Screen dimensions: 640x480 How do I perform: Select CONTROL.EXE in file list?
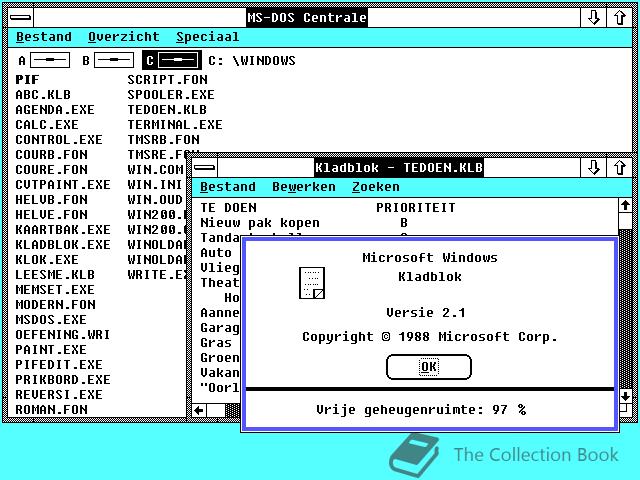[x=59, y=140]
